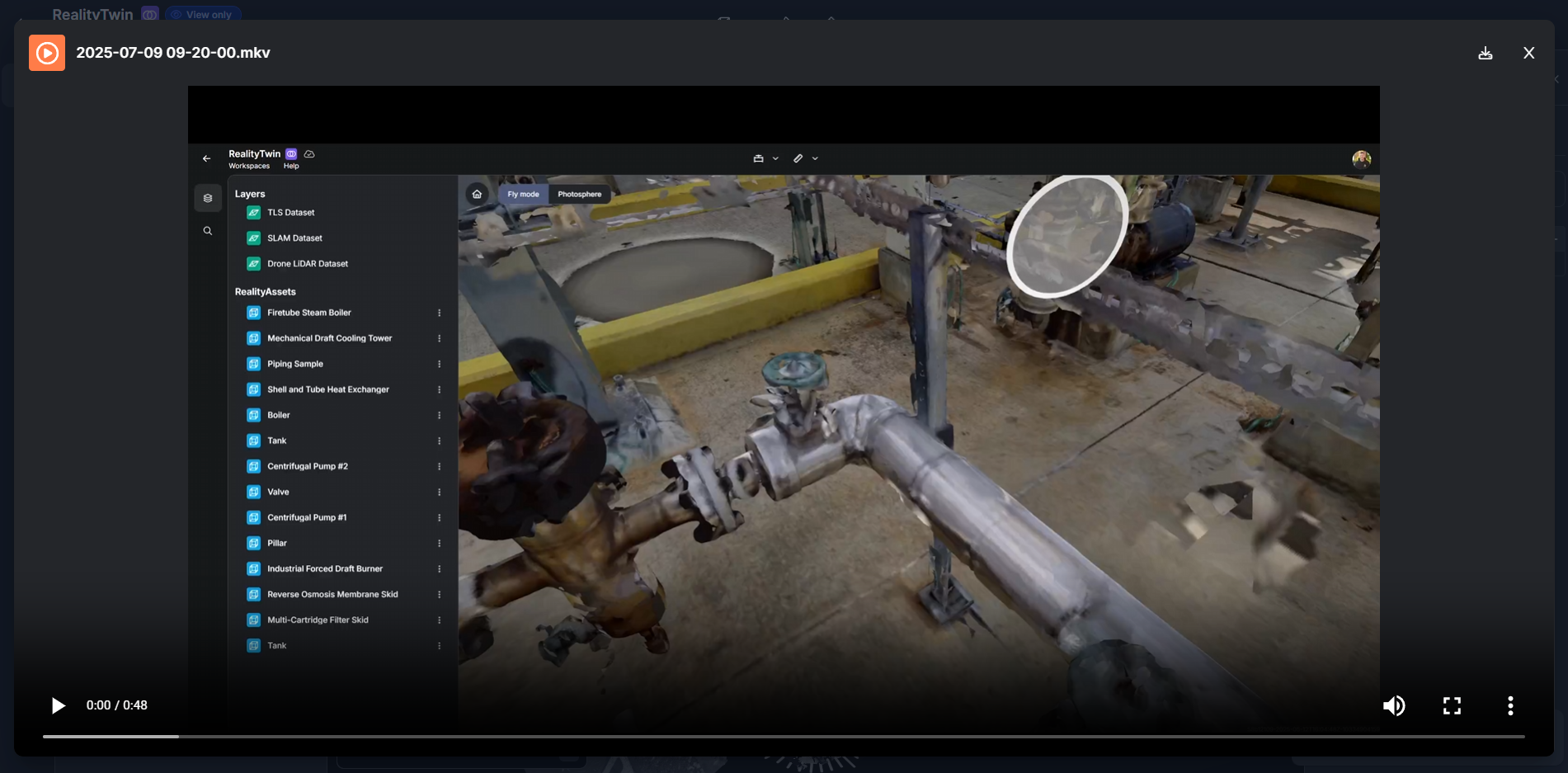Play the video recording
The width and height of the screenshot is (1568, 773).
click(x=58, y=705)
